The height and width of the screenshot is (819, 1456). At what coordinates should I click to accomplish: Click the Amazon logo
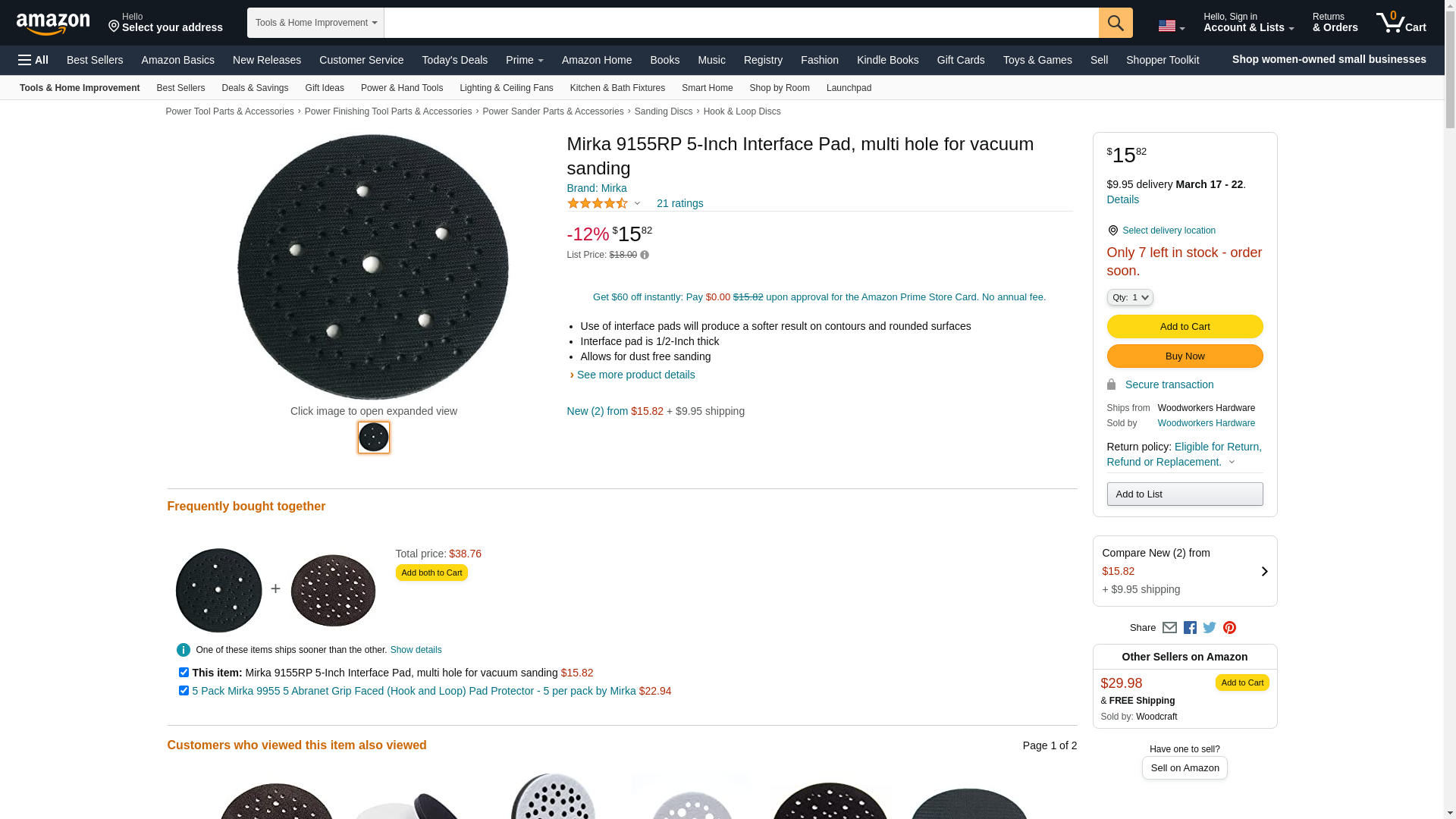pyautogui.click(x=53, y=24)
